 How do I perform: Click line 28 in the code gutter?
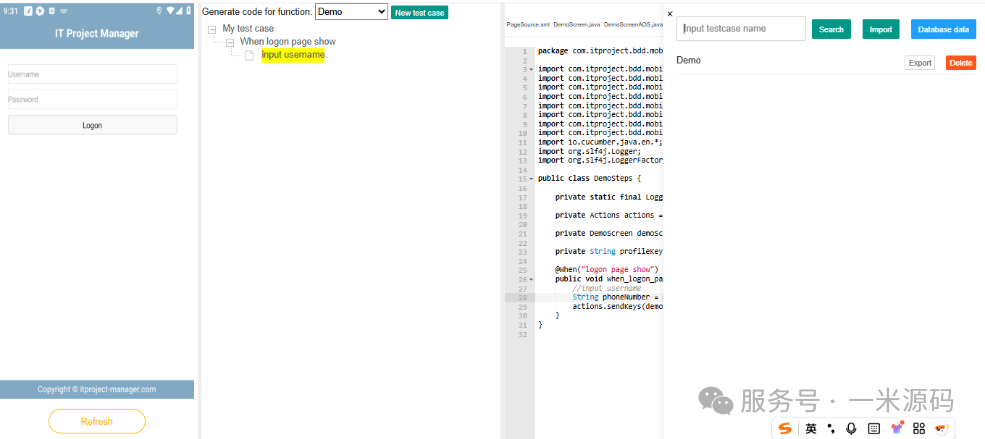(x=523, y=297)
